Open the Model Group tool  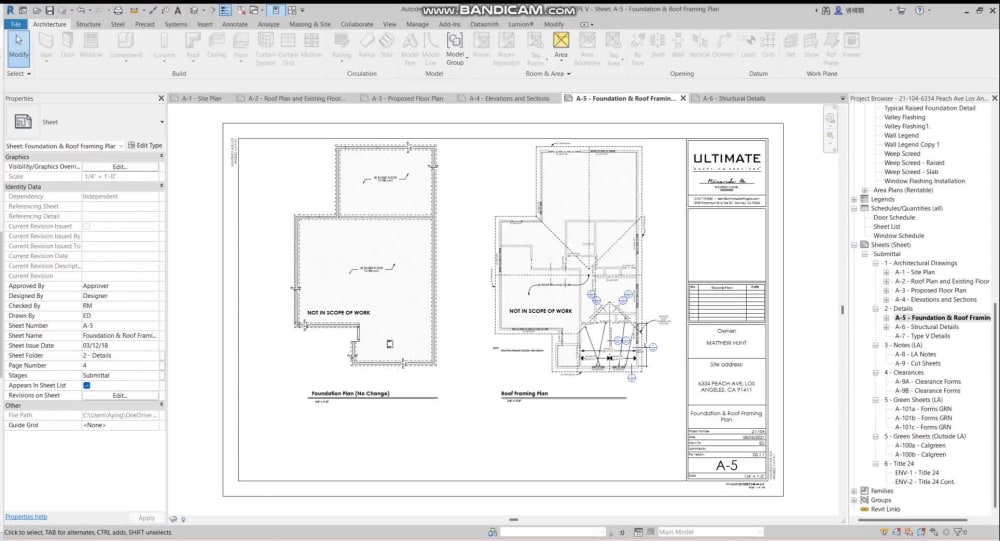[455, 49]
